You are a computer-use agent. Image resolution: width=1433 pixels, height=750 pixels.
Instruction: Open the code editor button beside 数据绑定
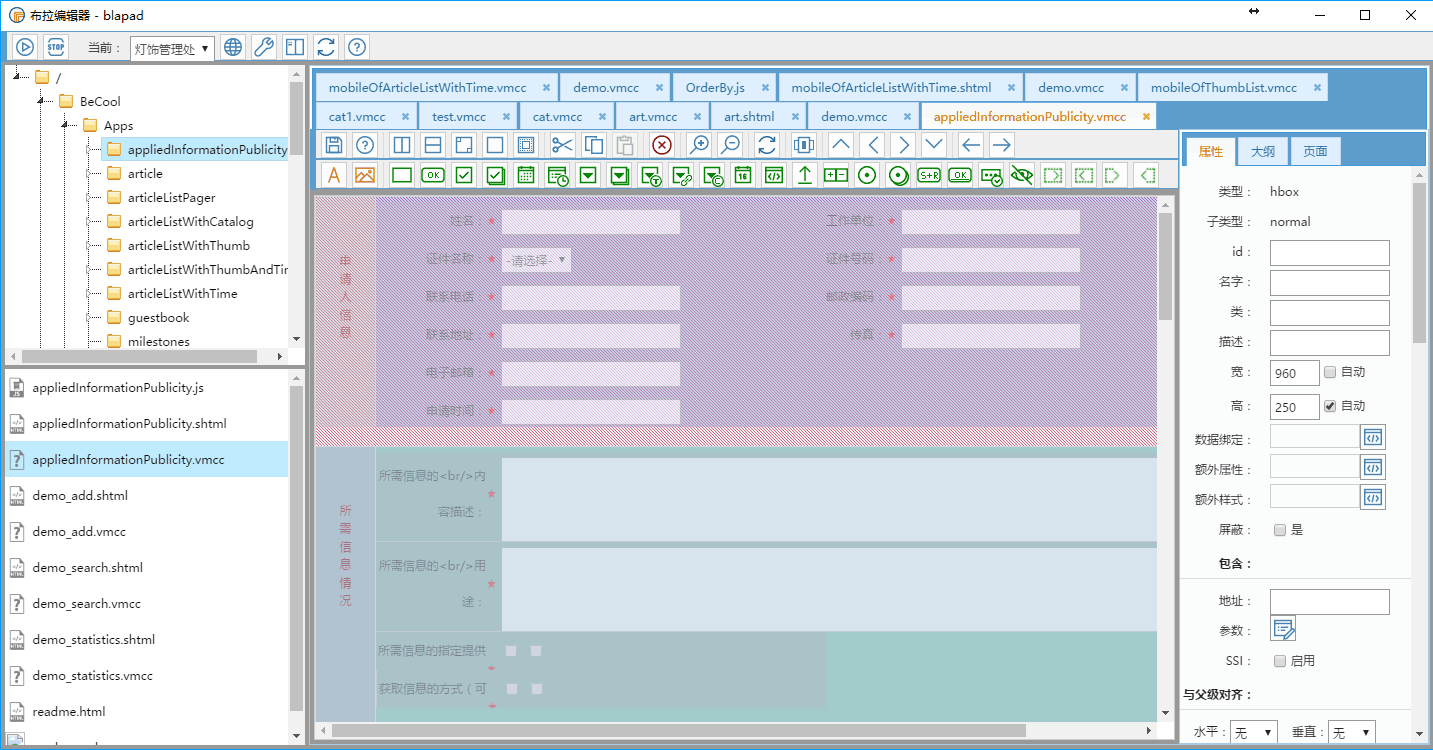tap(1373, 437)
